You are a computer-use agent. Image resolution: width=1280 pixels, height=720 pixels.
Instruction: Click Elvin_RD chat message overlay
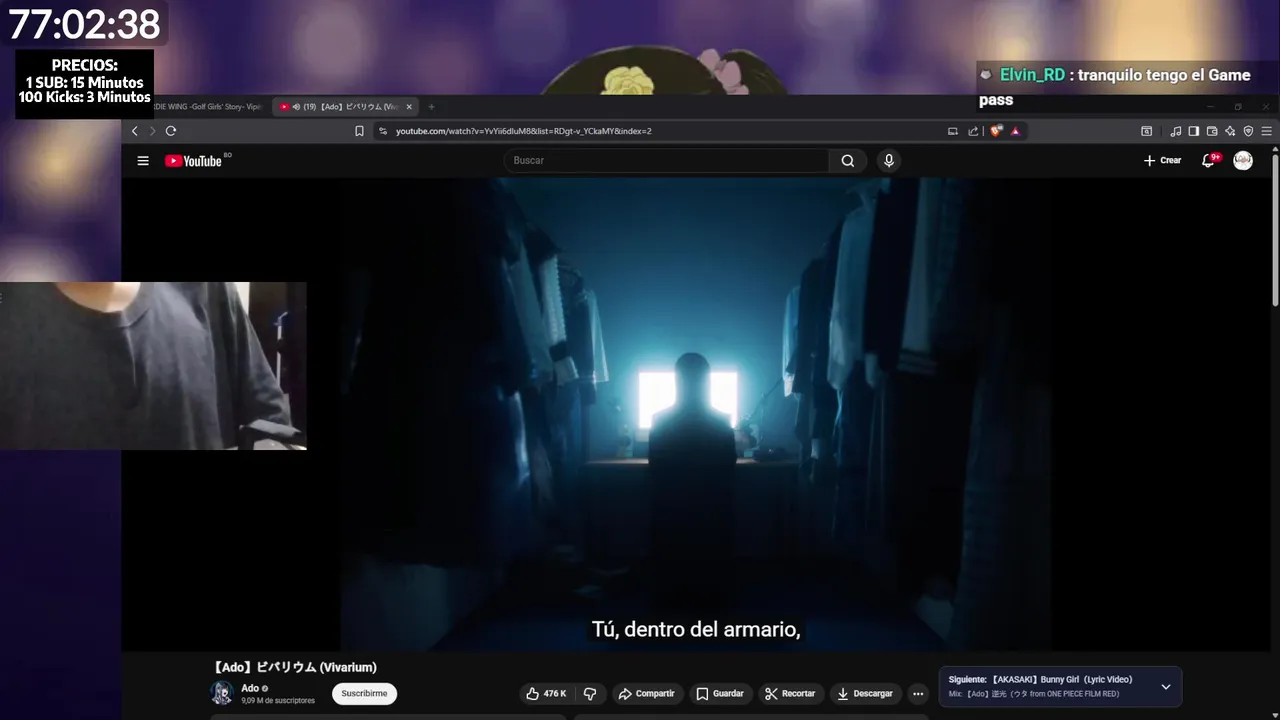point(1116,87)
